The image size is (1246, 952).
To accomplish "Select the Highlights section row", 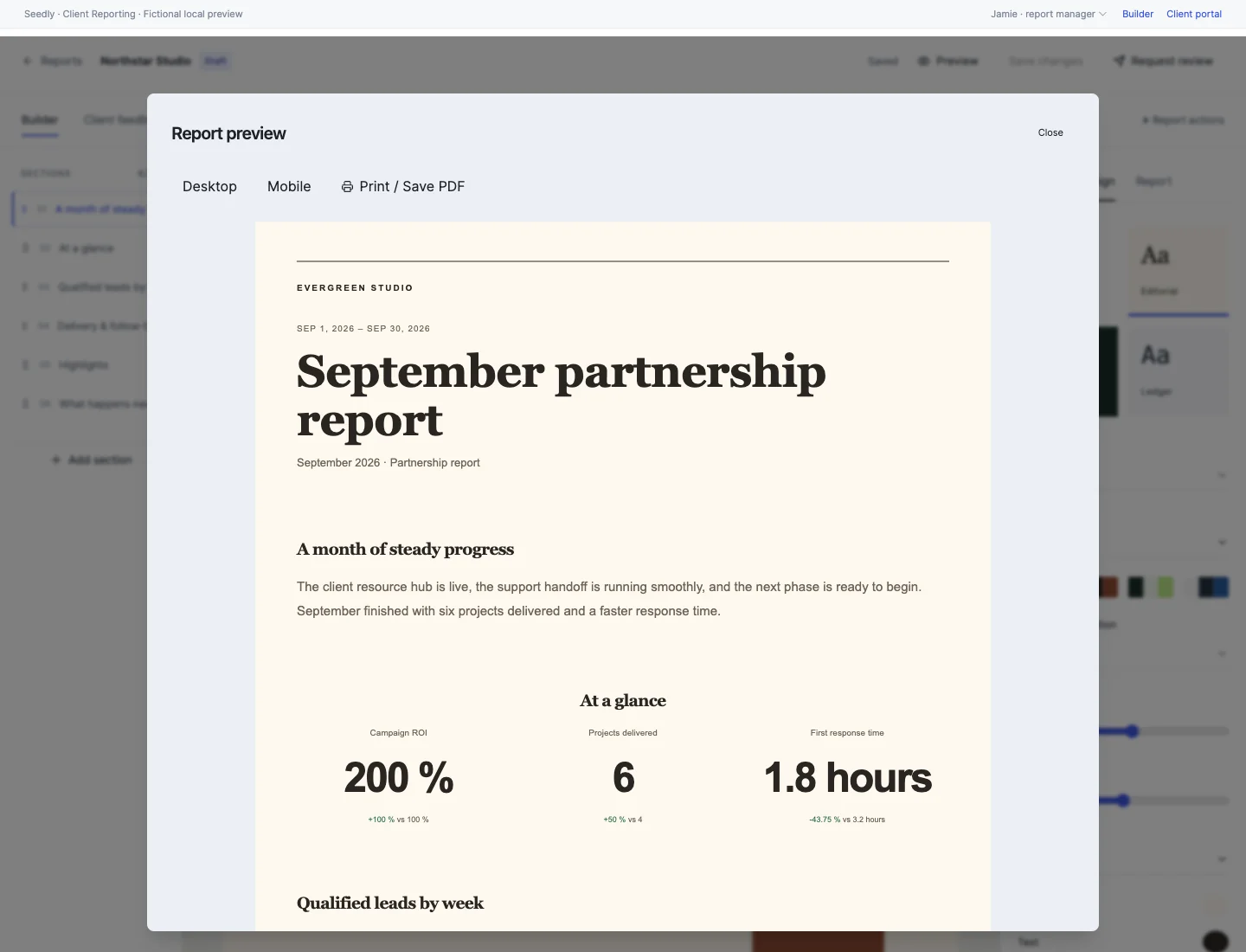I will (x=80, y=365).
